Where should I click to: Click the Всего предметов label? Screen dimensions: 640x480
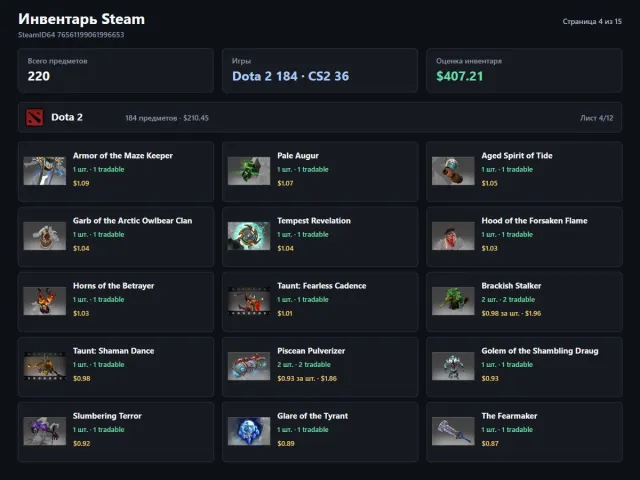[x=58, y=61]
